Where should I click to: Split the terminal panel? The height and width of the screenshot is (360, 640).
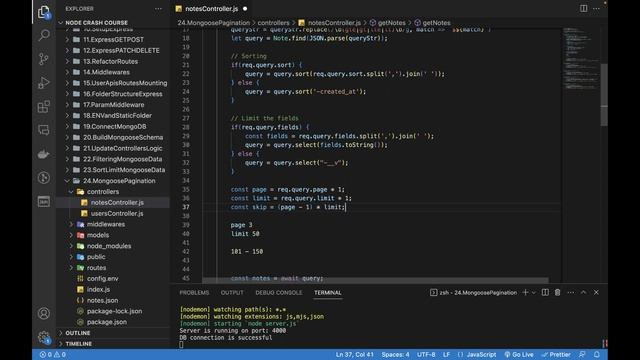point(545,293)
